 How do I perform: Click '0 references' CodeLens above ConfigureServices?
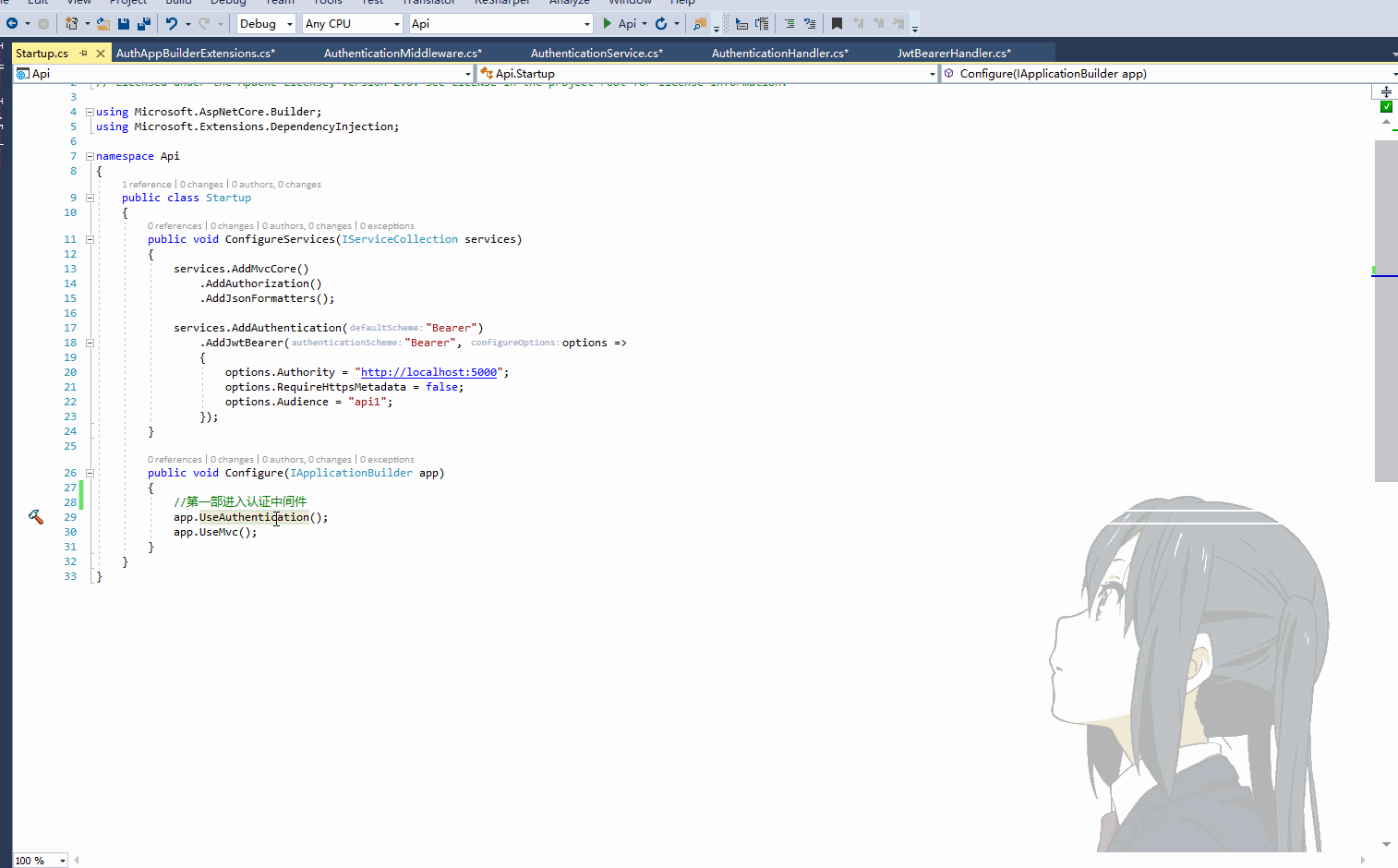click(175, 226)
